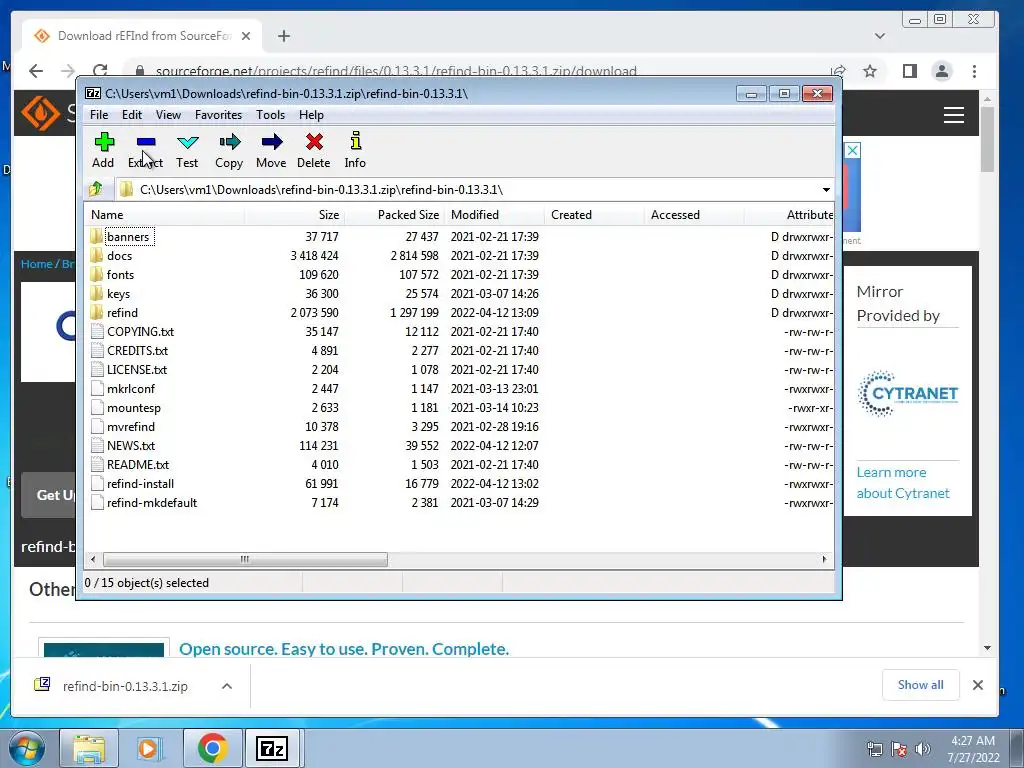Click the COPYING.txt file icon

tap(97, 331)
